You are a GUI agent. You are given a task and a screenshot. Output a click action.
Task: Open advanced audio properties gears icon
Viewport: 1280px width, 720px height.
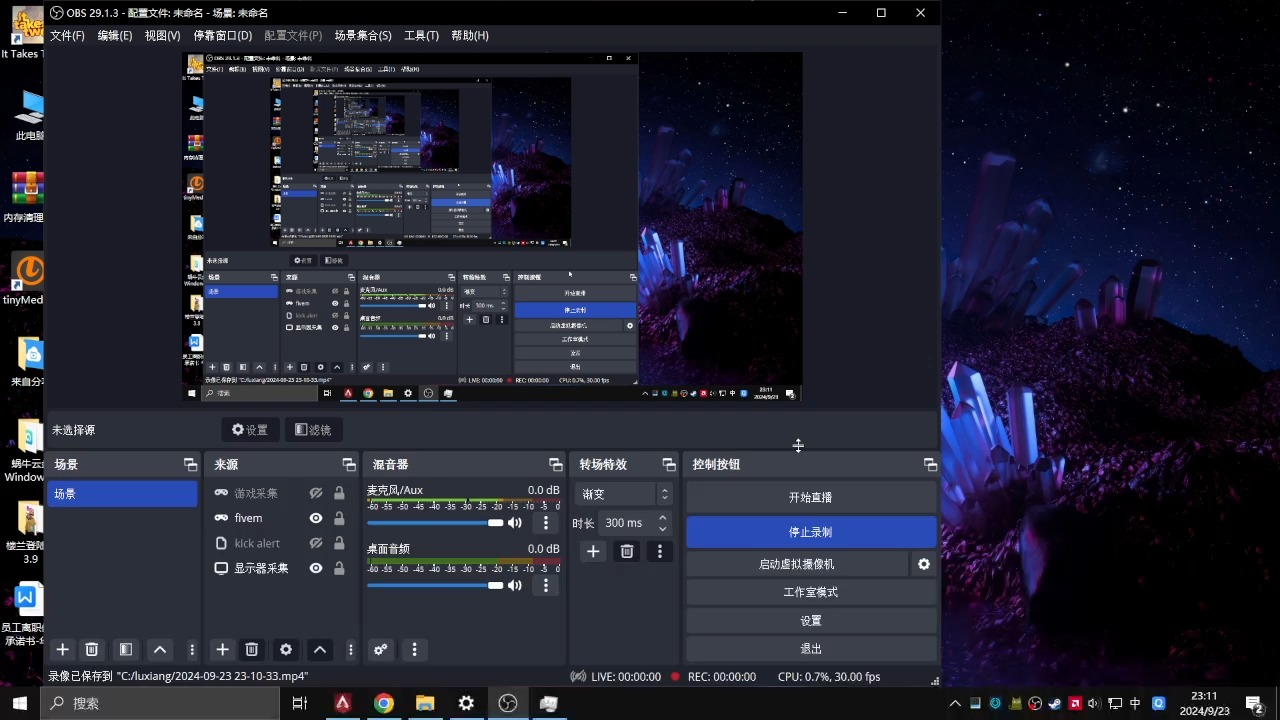[381, 650]
